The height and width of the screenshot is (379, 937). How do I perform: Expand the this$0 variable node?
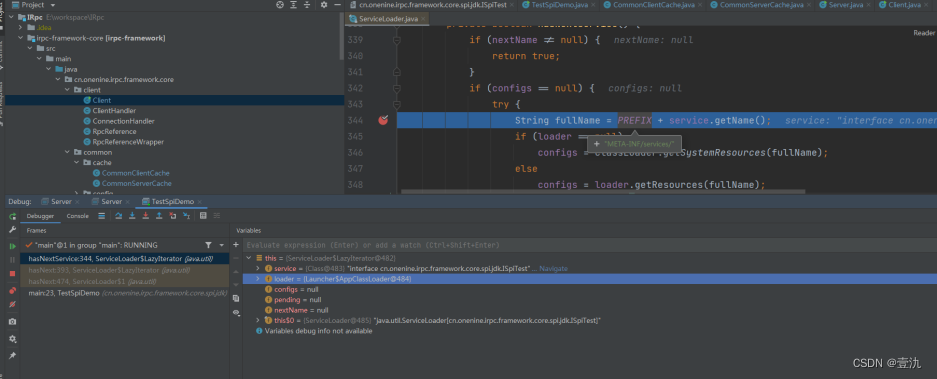(x=258, y=320)
